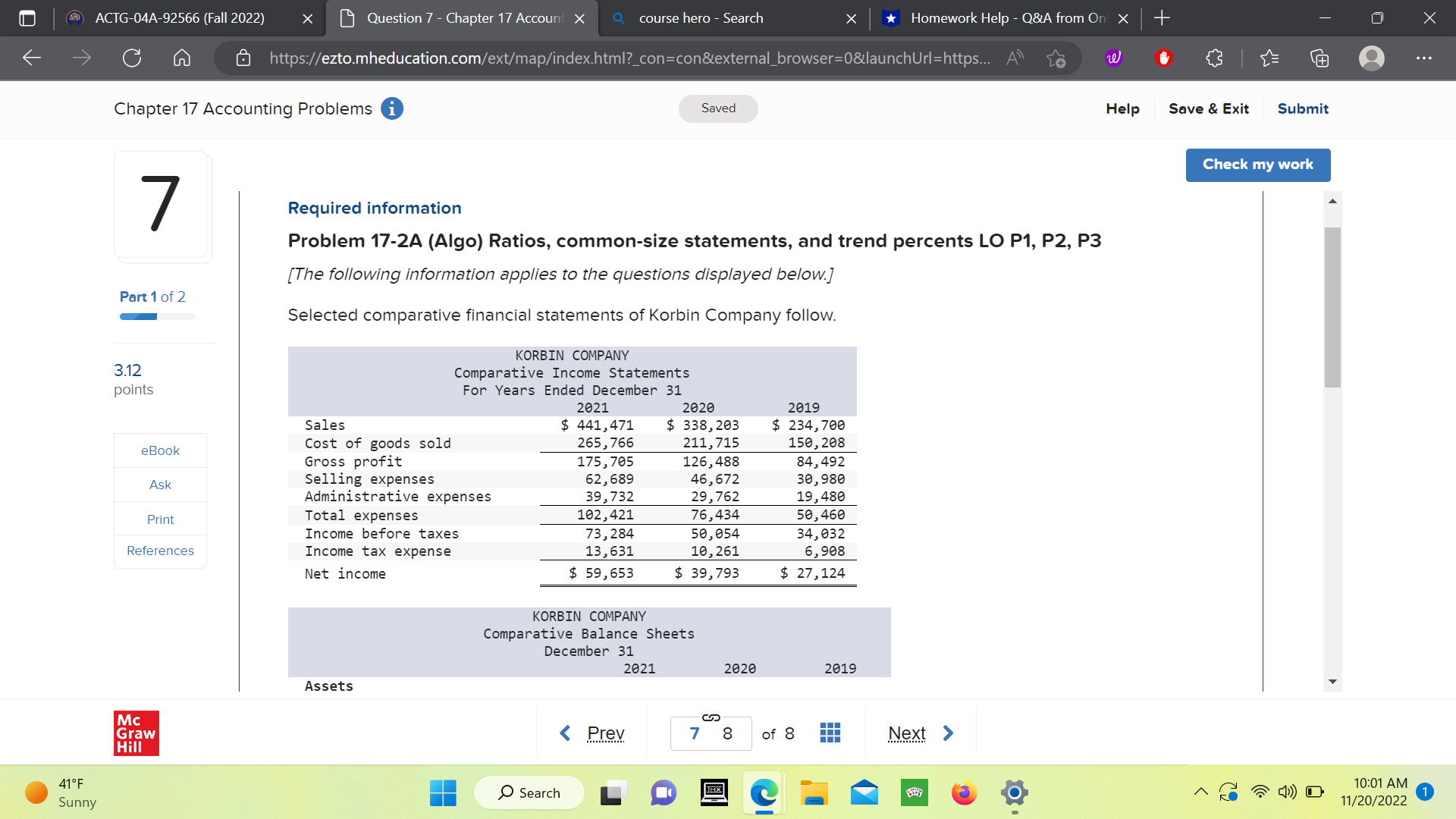The width and height of the screenshot is (1456, 819).
Task: Switch to the Homework Help Q&A tab
Action: [x=993, y=17]
